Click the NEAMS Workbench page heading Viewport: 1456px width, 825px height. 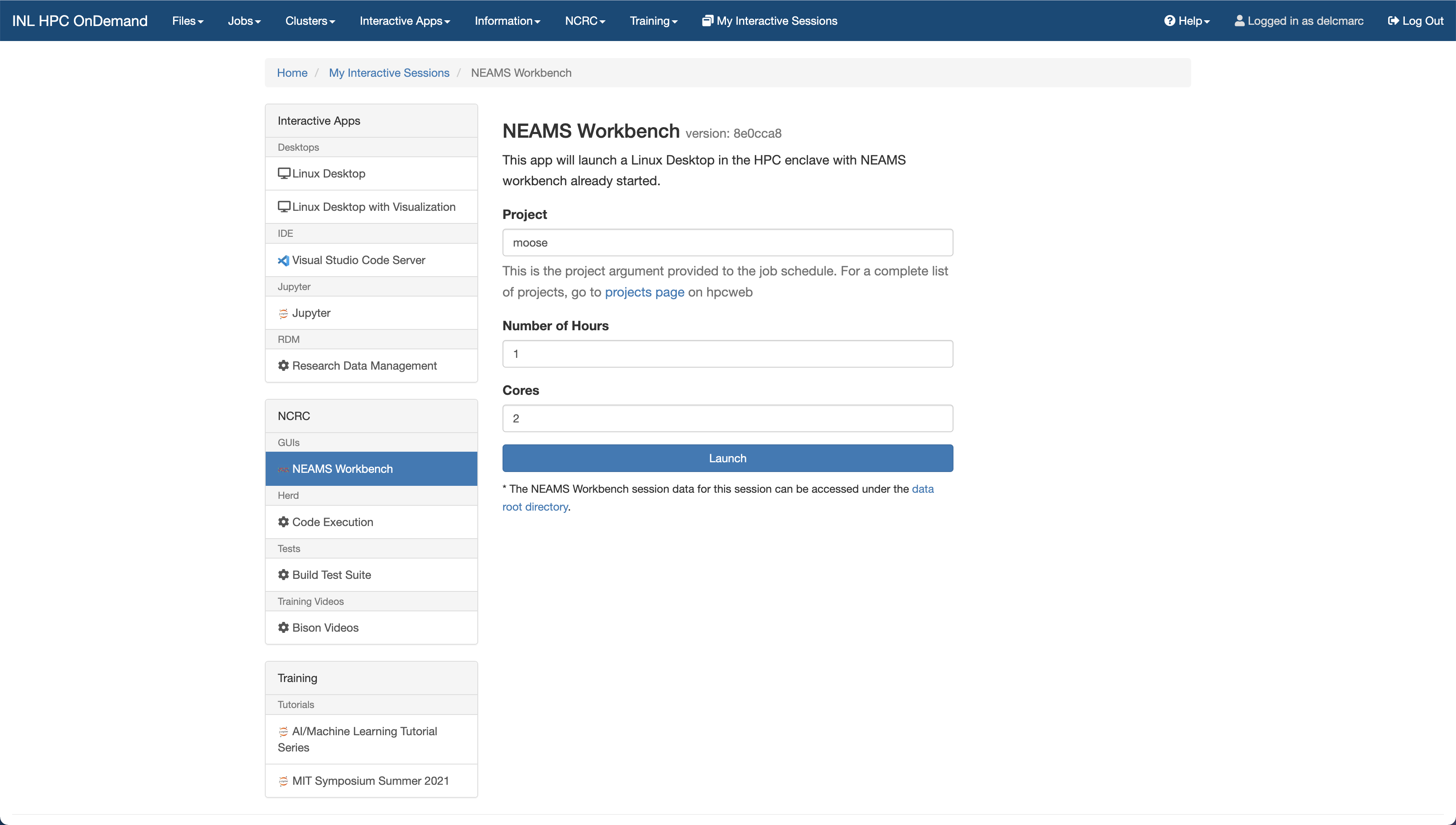[591, 131]
